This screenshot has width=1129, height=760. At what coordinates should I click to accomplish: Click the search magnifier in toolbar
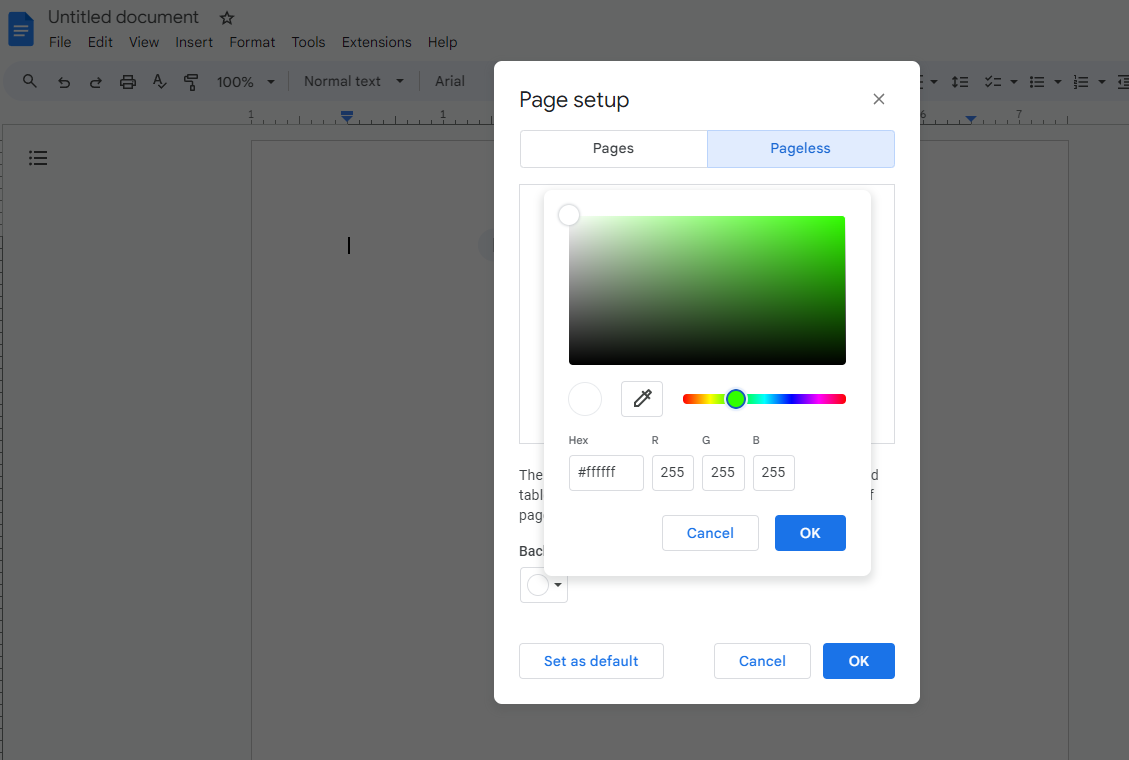[x=30, y=81]
